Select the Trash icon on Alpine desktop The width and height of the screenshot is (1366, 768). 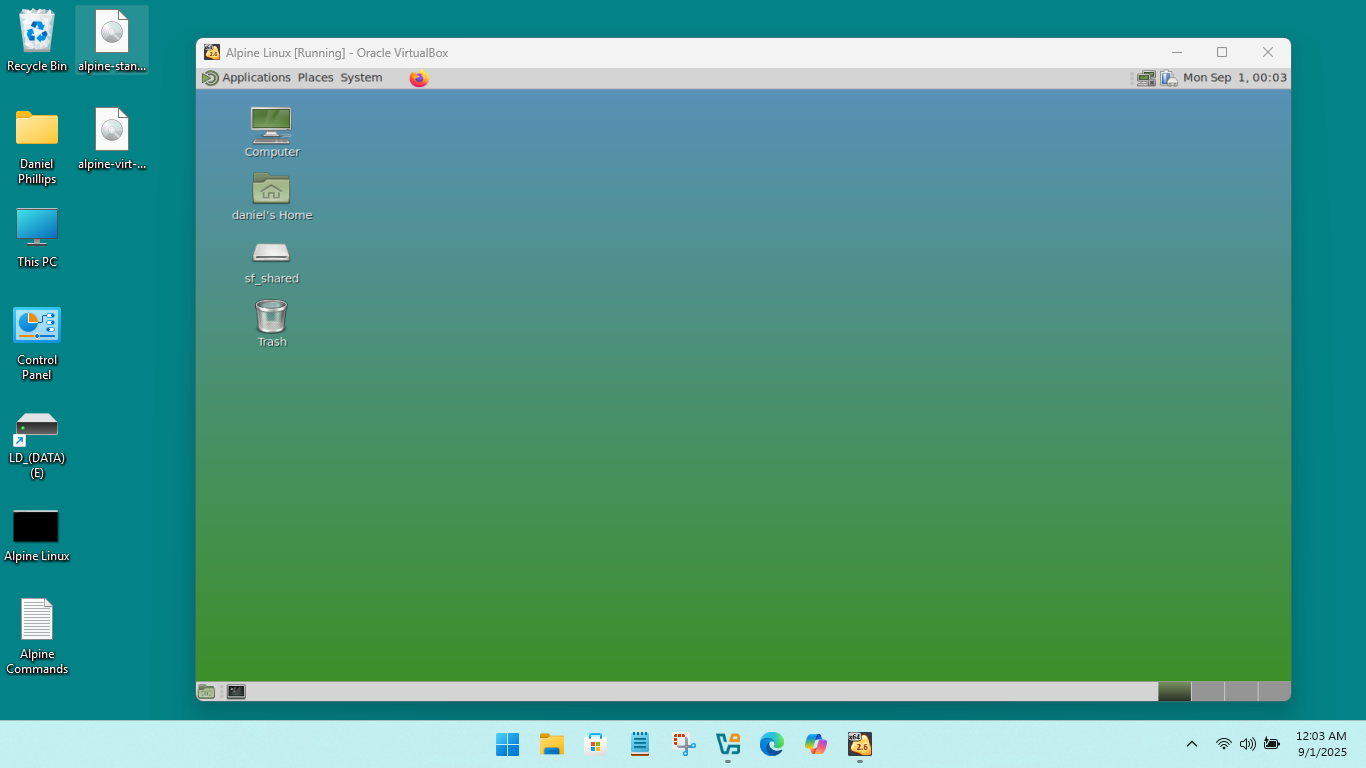tap(271, 324)
